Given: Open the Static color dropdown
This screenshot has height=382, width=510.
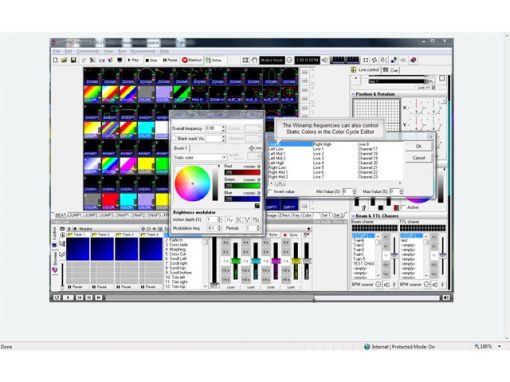Looking at the screenshot, I should coord(200,157).
